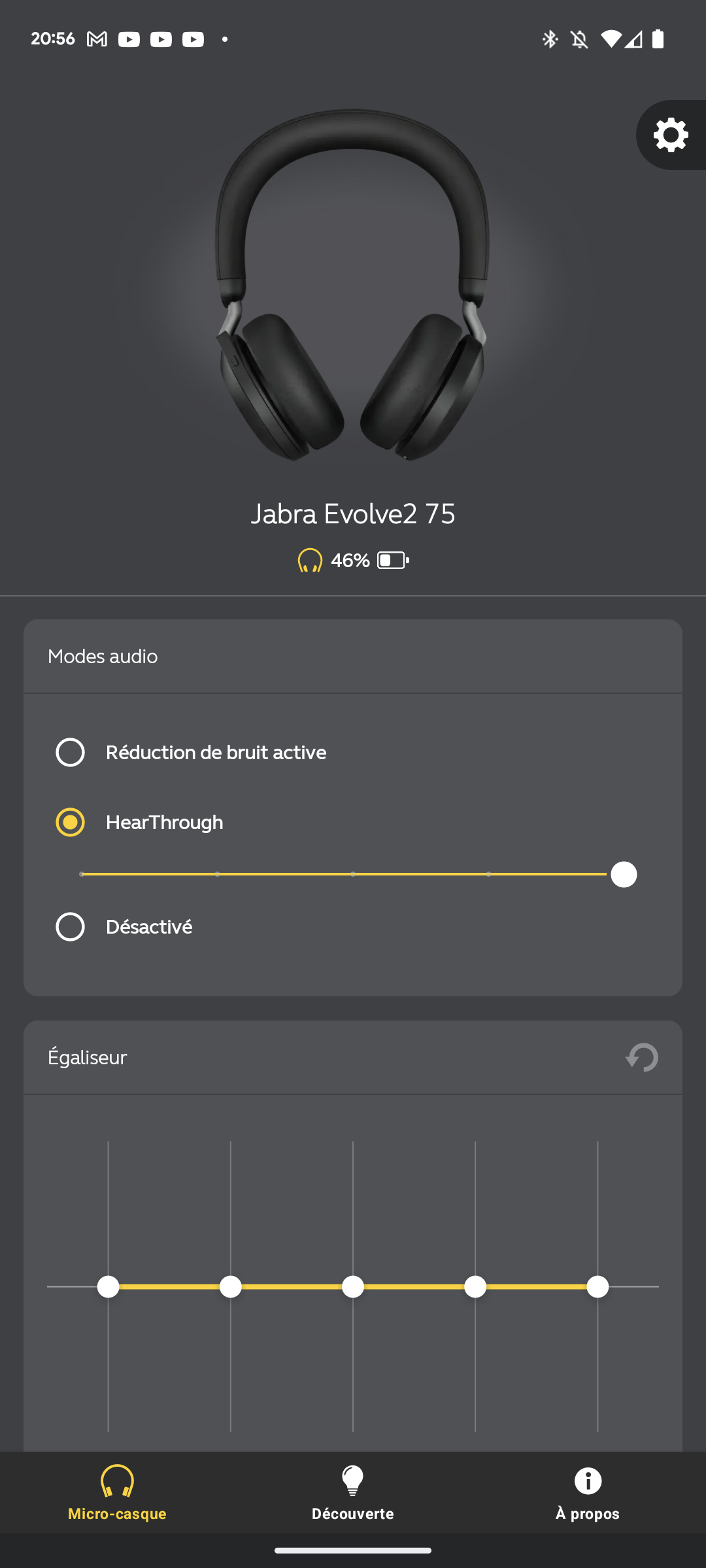
Task: Click the middle equalizer band handle
Action: (353, 1286)
